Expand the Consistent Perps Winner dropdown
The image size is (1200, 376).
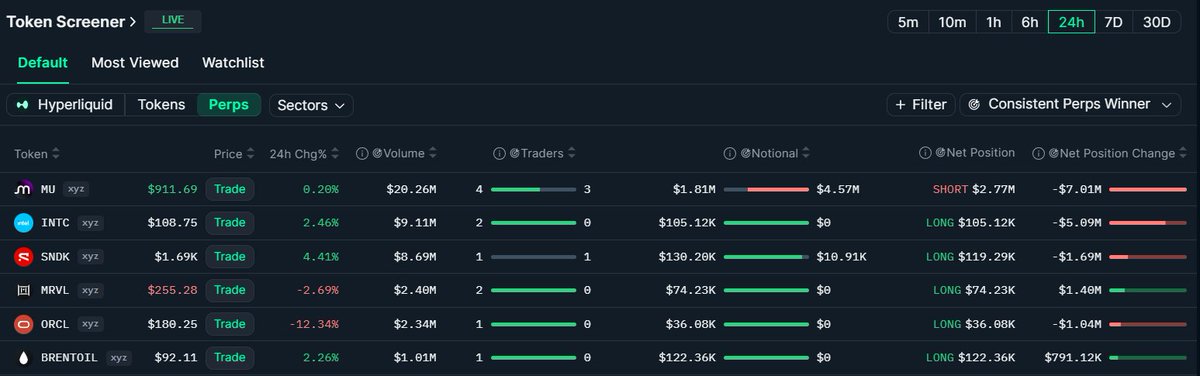[1069, 104]
